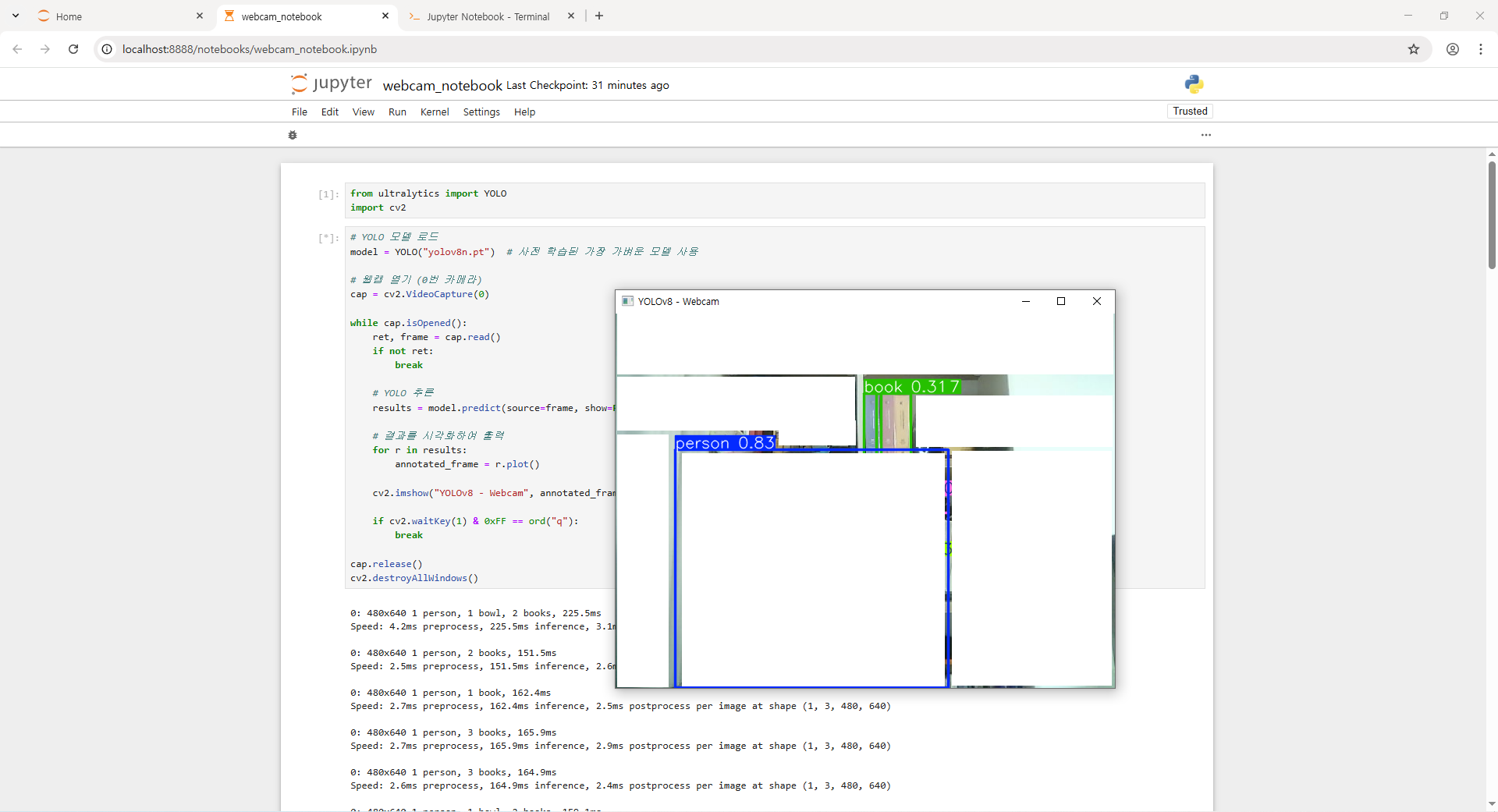Screen dimensions: 1498x812
Task: Click first output line with 1 bowl, 2 books
Action: (476, 613)
